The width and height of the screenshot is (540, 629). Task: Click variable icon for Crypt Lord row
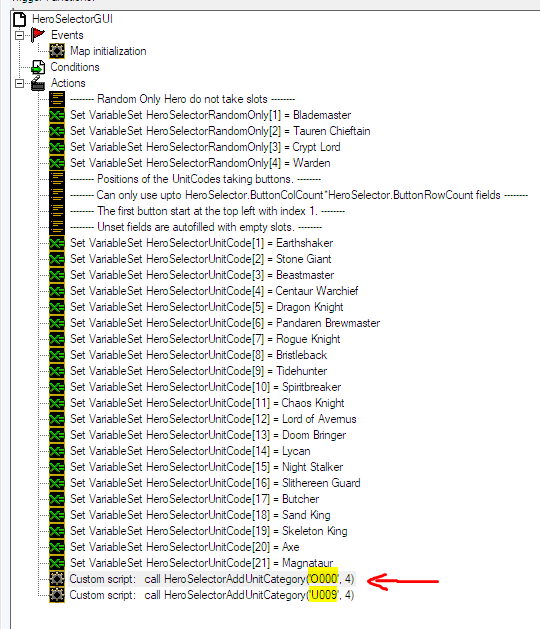(x=57, y=147)
